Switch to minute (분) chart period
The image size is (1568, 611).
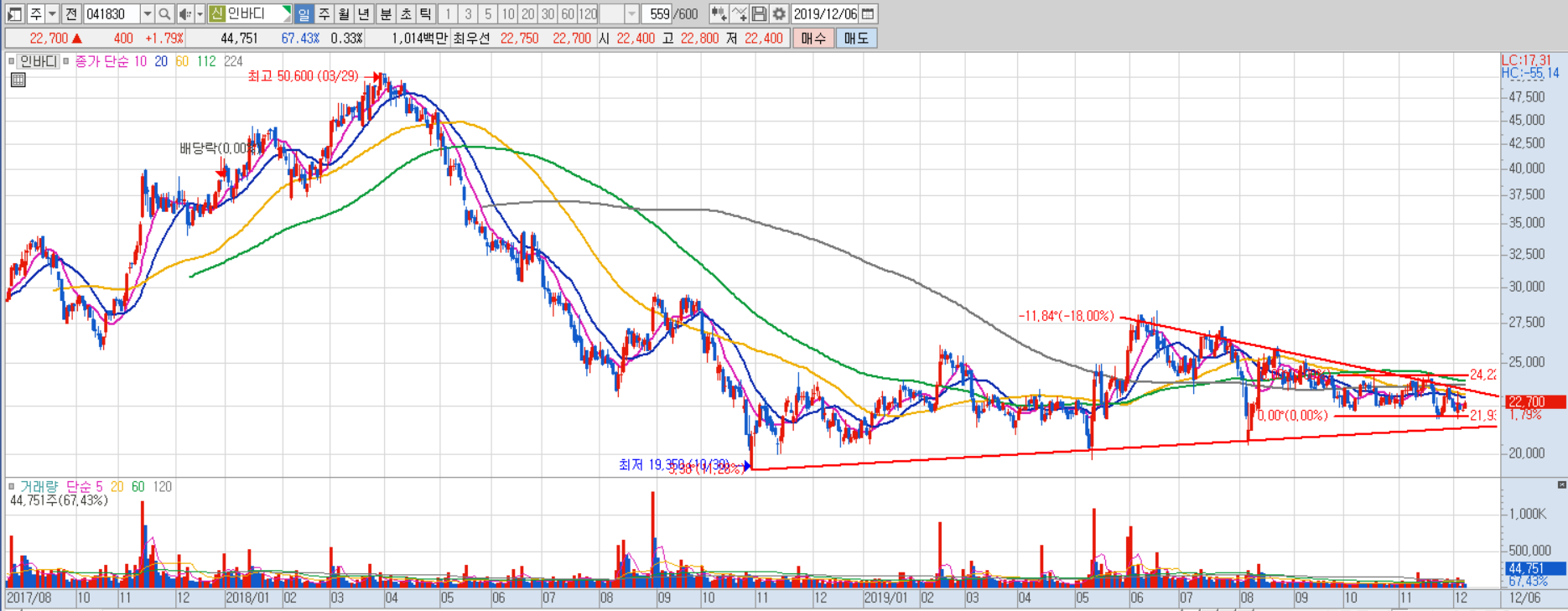click(x=386, y=13)
